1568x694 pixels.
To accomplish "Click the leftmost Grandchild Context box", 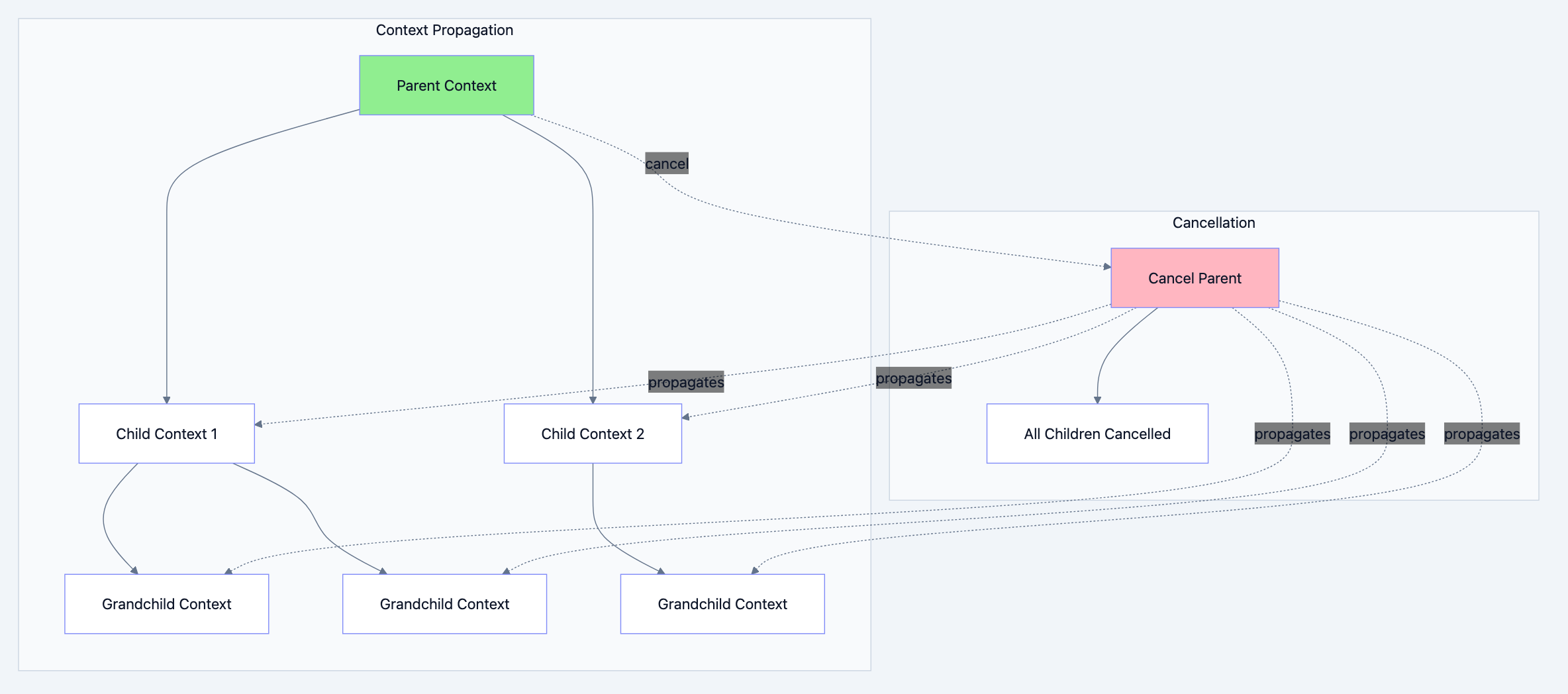I will [166, 603].
